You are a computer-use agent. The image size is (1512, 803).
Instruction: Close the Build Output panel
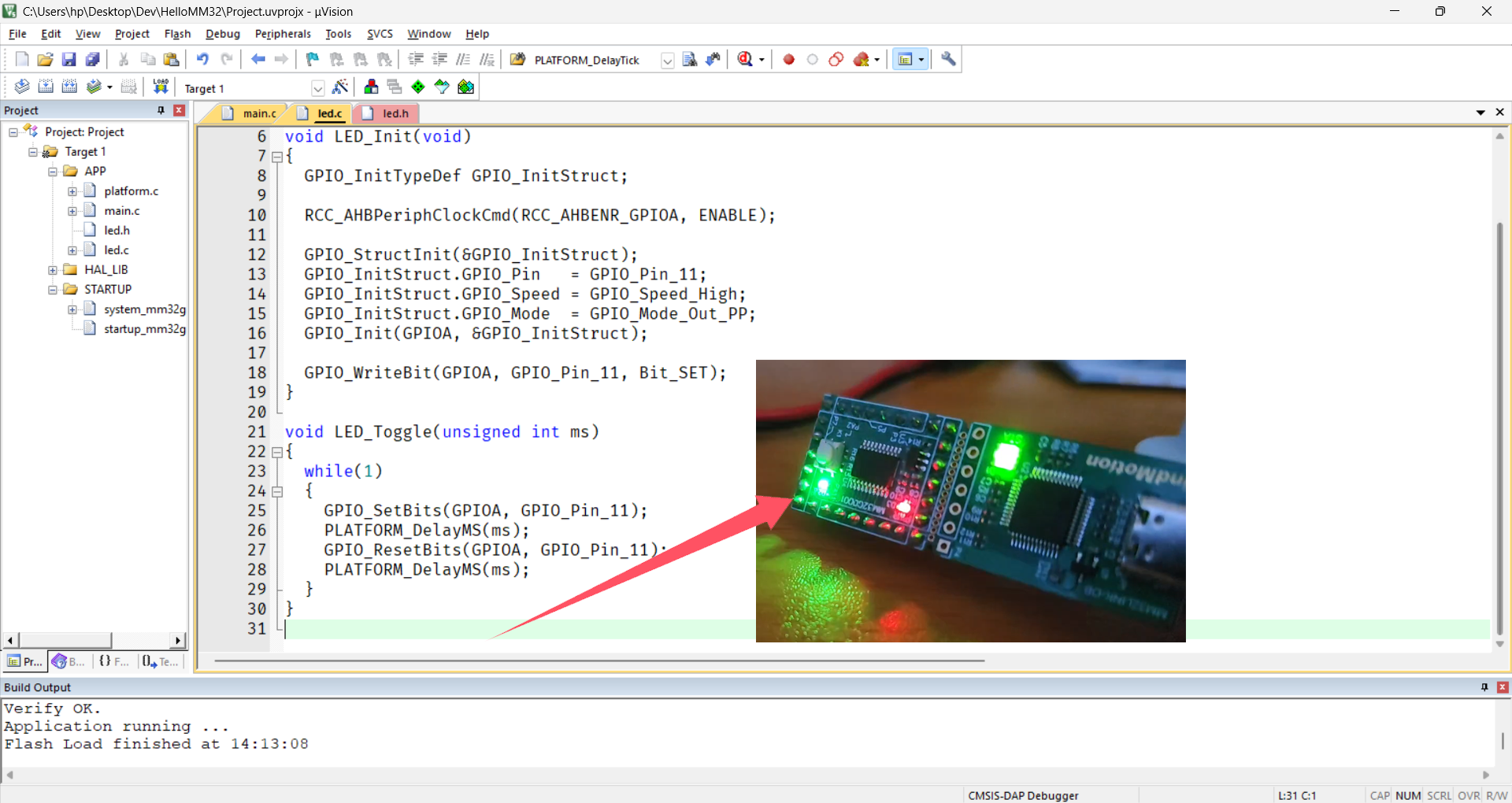point(1502,687)
